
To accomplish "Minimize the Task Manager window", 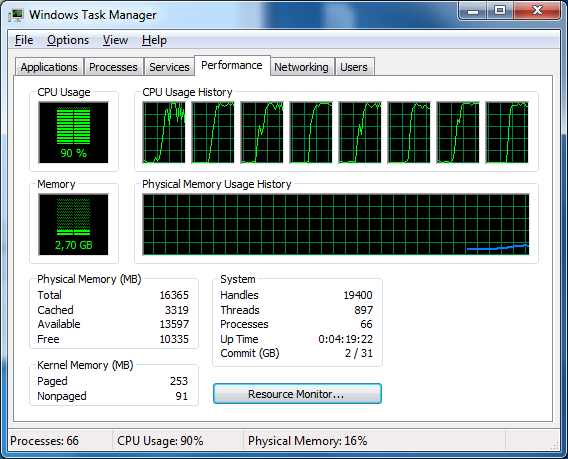I will click(x=473, y=11).
